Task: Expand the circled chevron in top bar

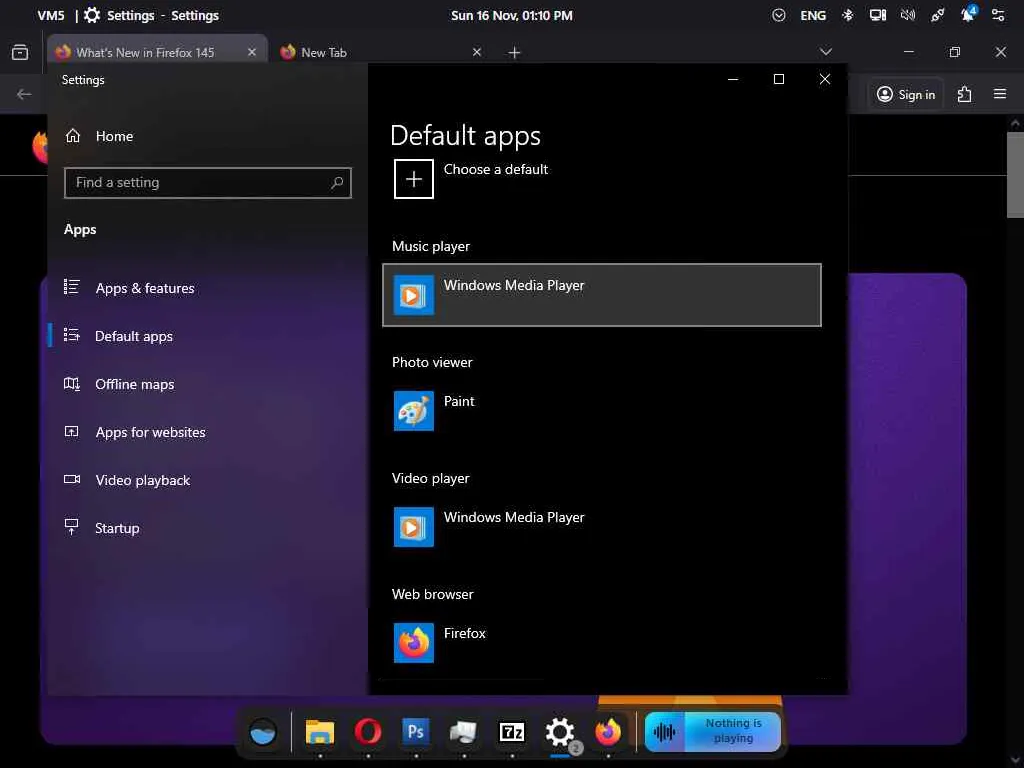Action: 778,15
